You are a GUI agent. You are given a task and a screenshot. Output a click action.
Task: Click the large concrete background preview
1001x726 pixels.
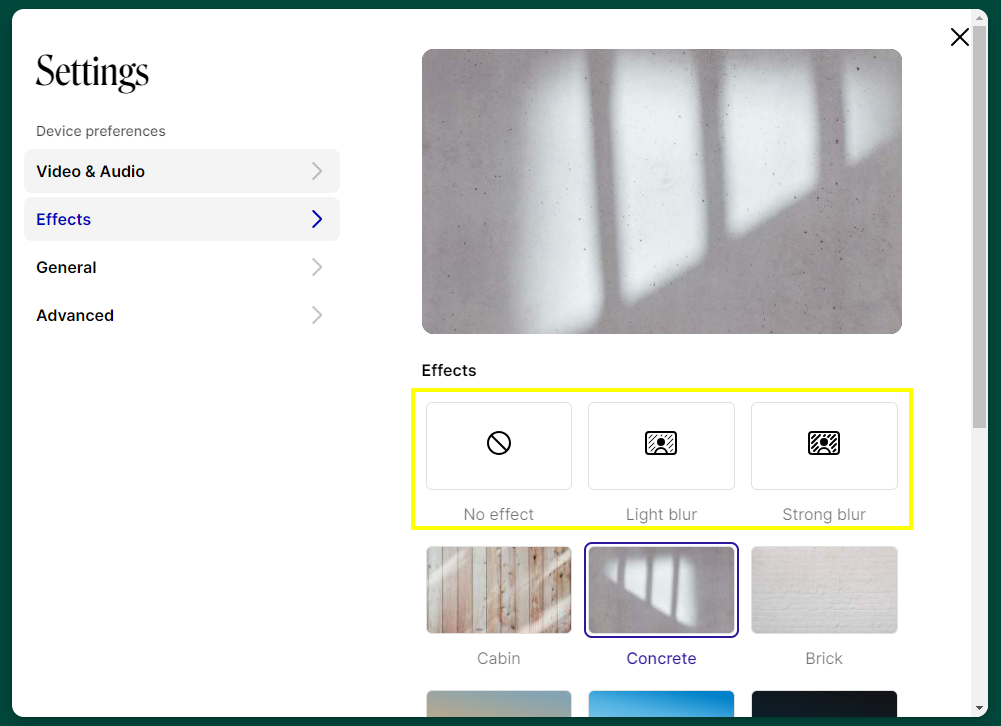(x=661, y=192)
